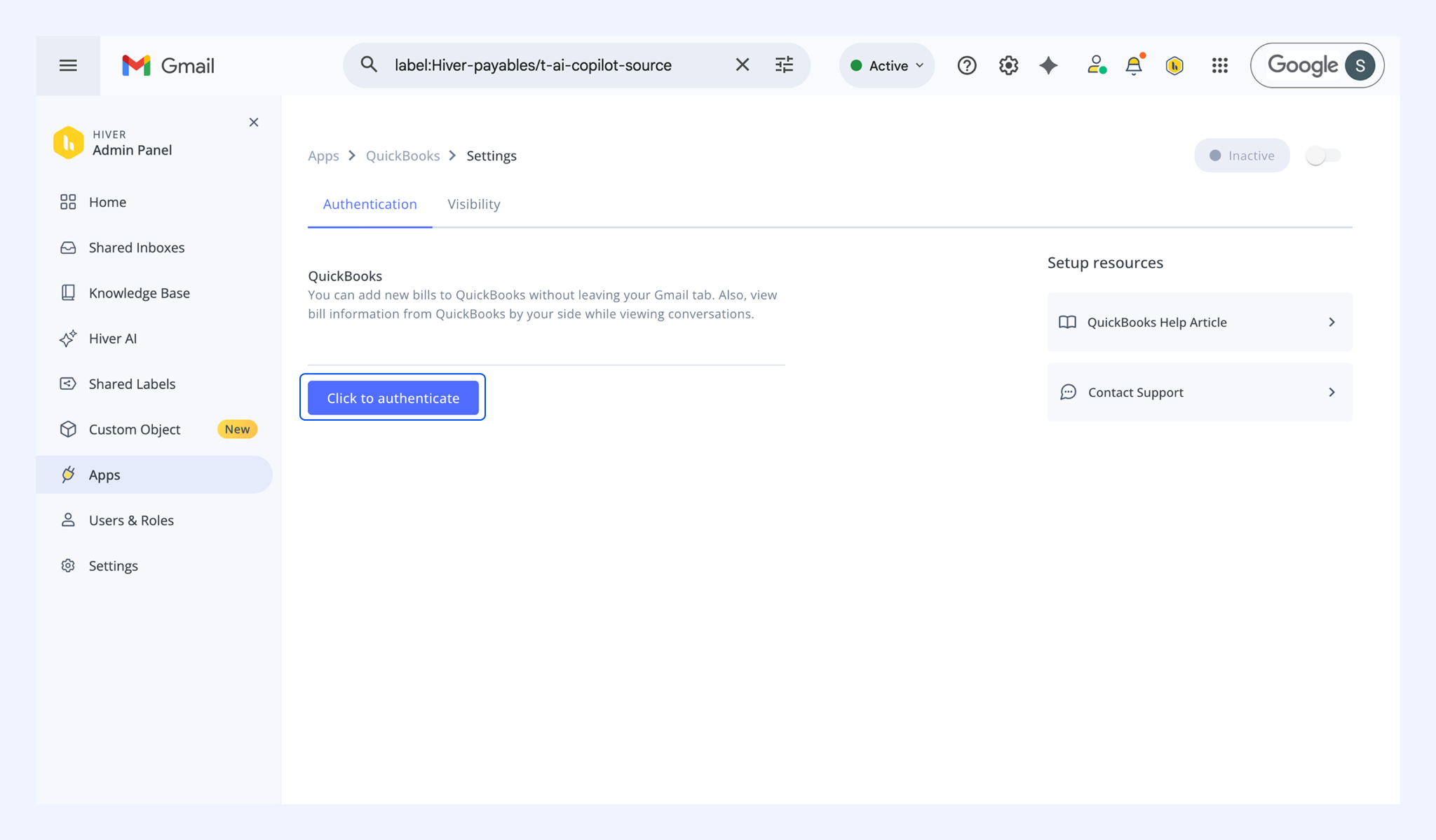Click the Setup resources heading

tap(1105, 263)
